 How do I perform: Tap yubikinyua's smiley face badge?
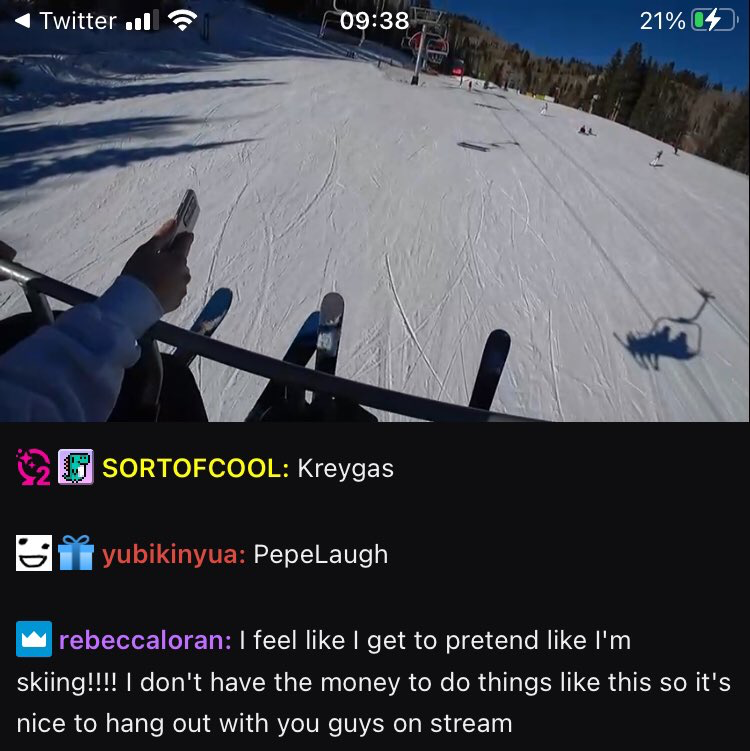click(34, 553)
